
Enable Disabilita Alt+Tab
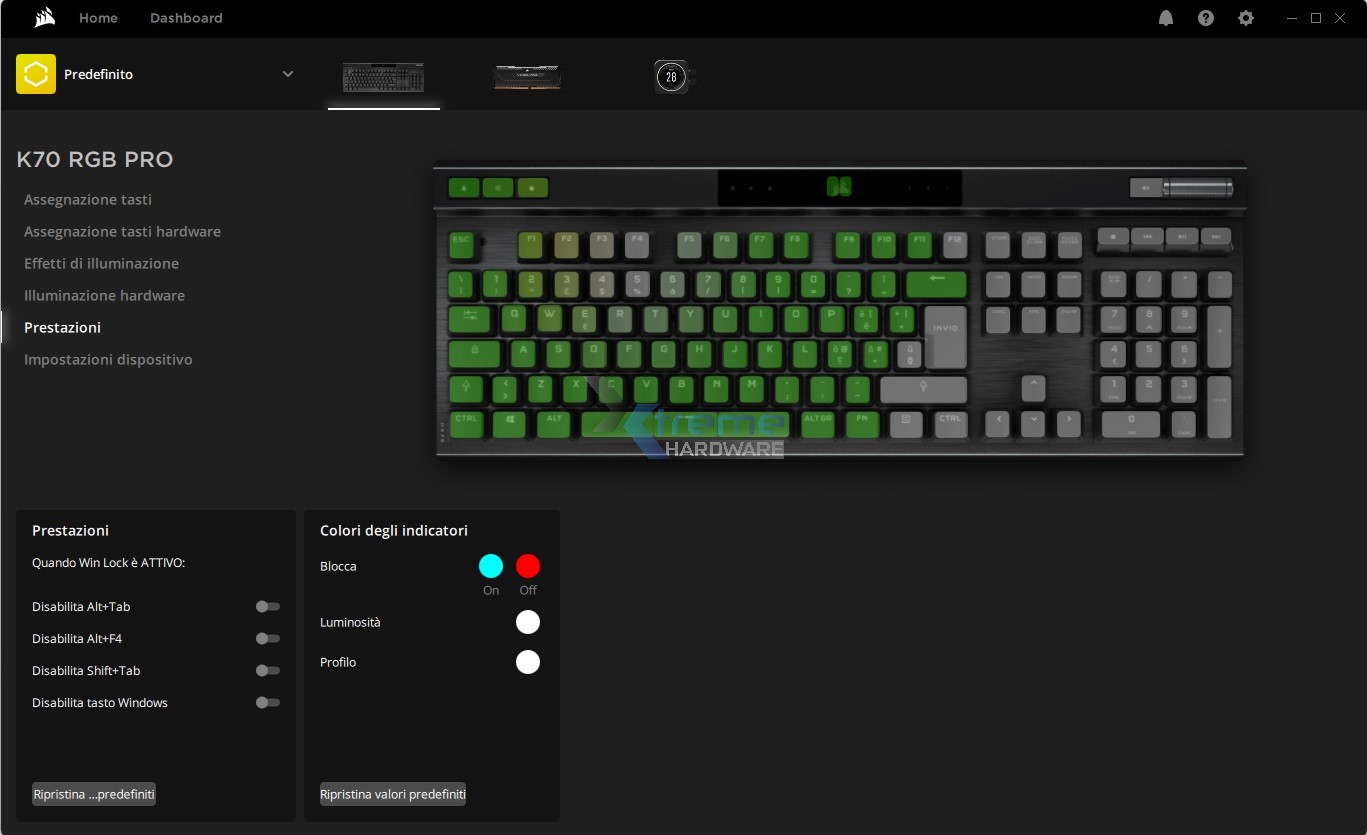click(267, 606)
